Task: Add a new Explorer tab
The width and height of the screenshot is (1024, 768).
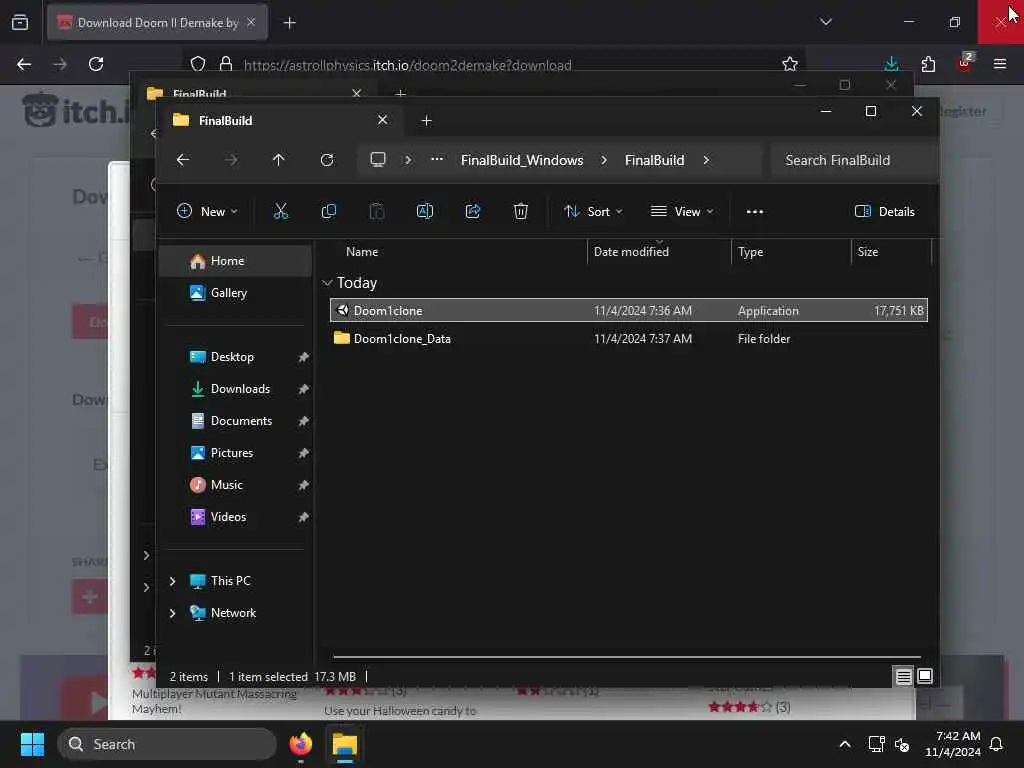Action: pos(426,121)
